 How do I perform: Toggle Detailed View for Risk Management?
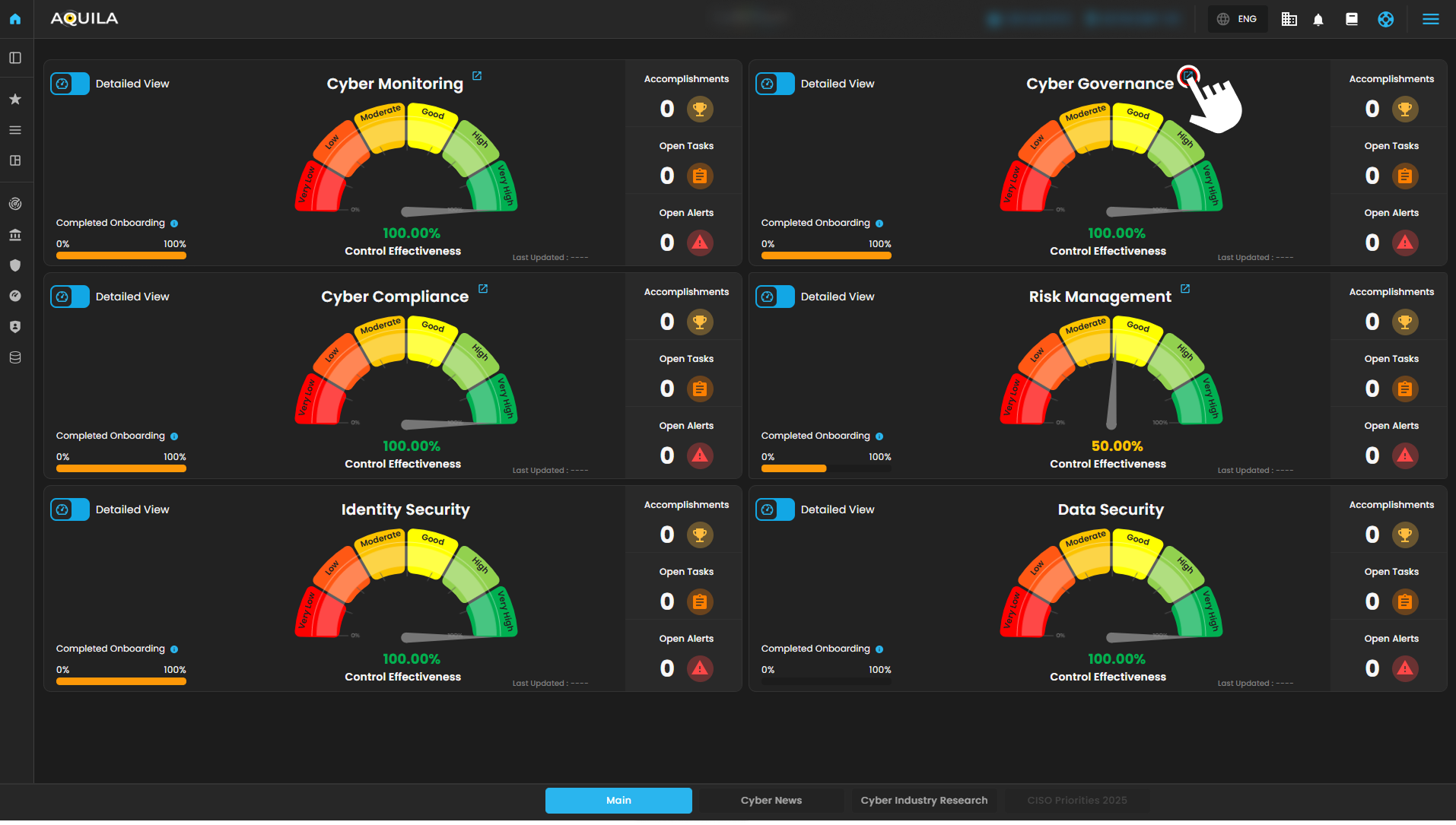click(774, 297)
